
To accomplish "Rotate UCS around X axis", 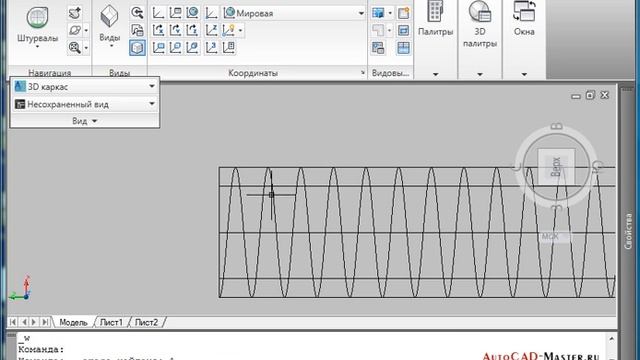I will (158, 30).
